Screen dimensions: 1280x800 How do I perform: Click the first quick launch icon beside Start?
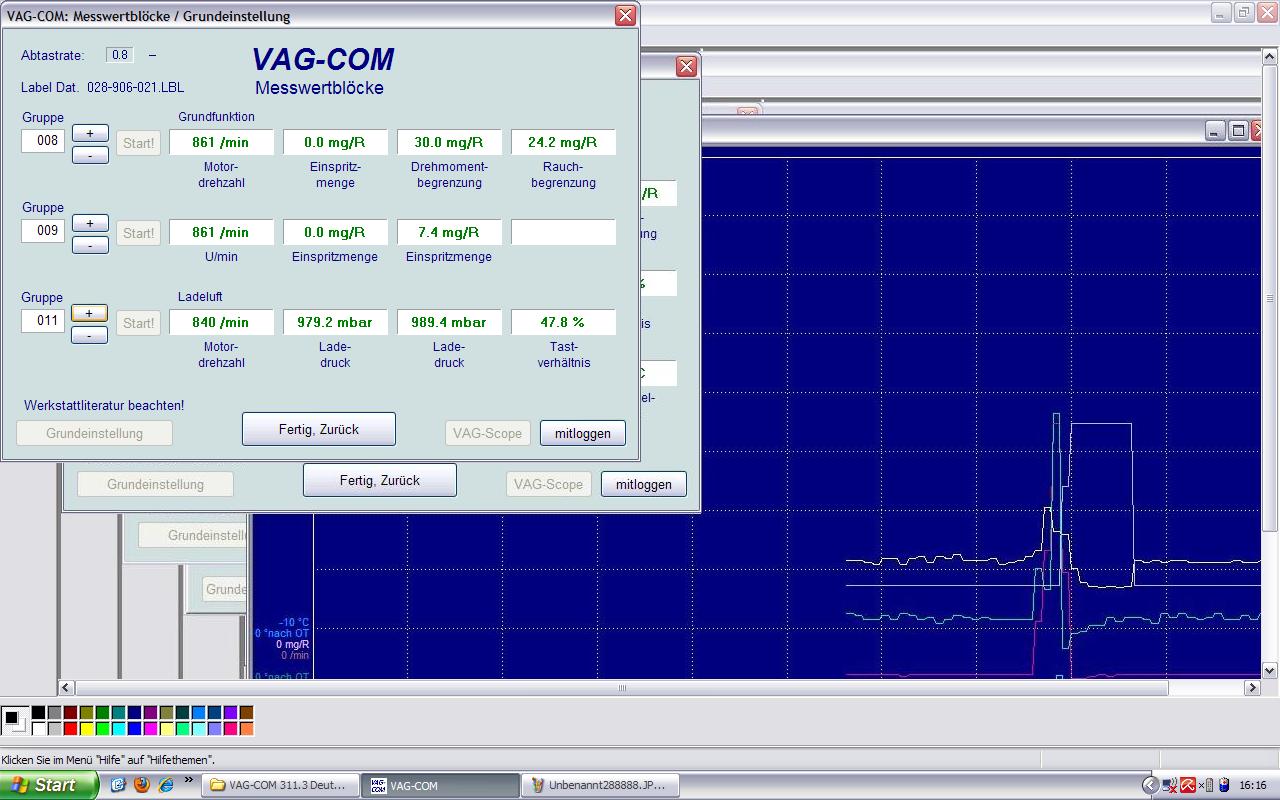pyautogui.click(x=118, y=785)
